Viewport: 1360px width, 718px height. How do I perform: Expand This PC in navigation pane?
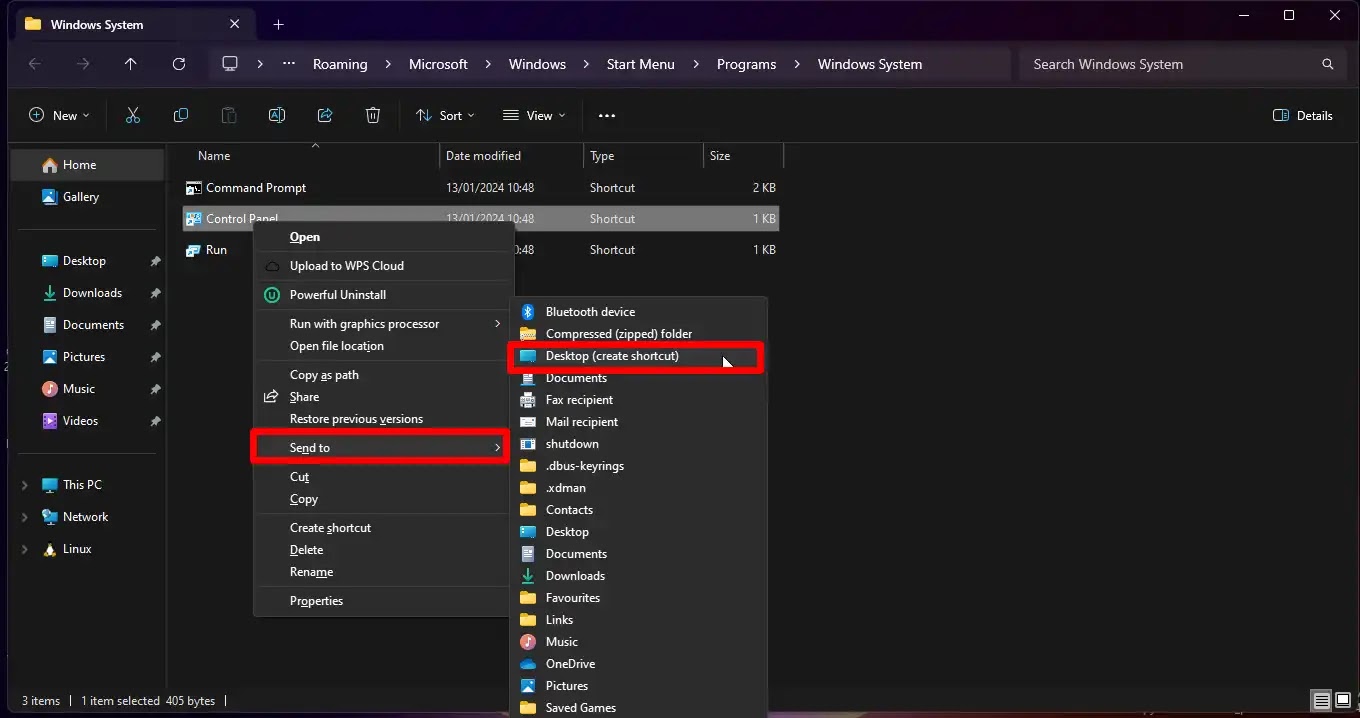tap(25, 485)
